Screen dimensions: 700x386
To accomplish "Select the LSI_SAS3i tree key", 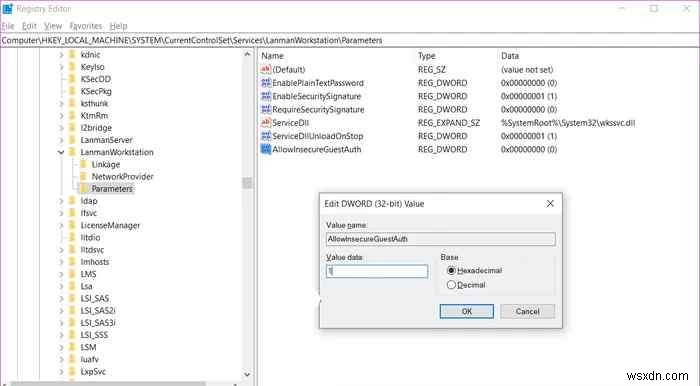I will [98, 323].
